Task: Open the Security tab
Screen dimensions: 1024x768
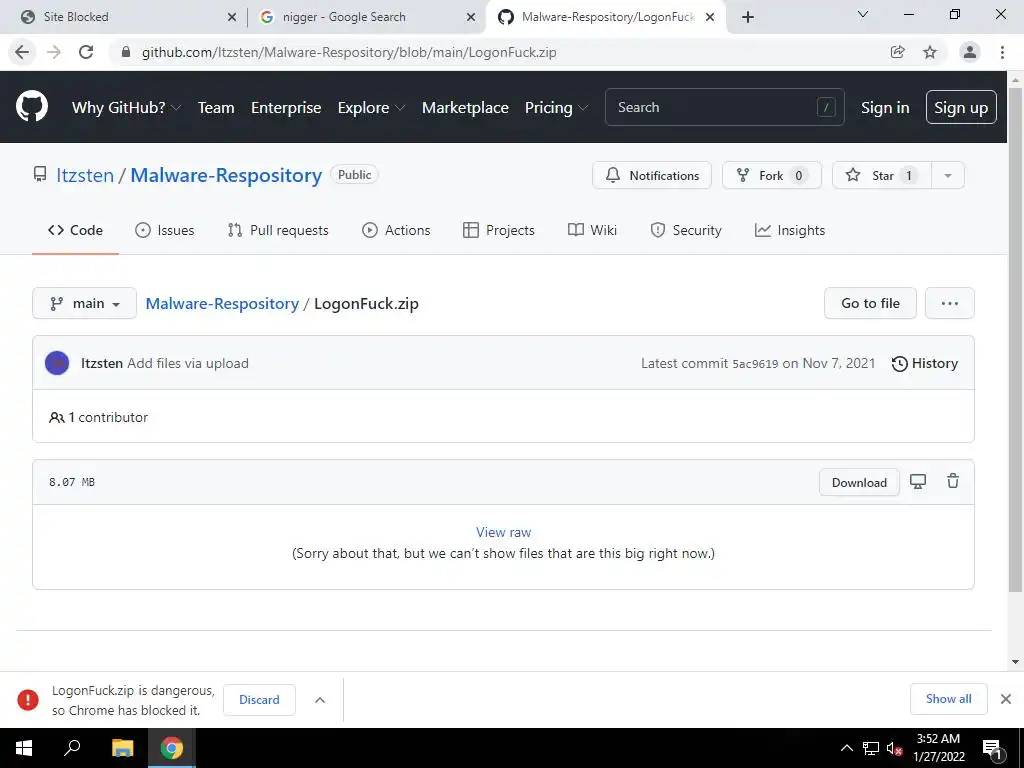Action: click(x=686, y=230)
